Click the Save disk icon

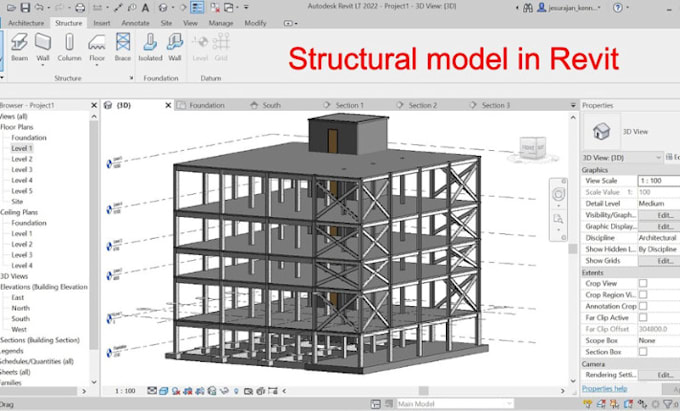[x=25, y=7]
